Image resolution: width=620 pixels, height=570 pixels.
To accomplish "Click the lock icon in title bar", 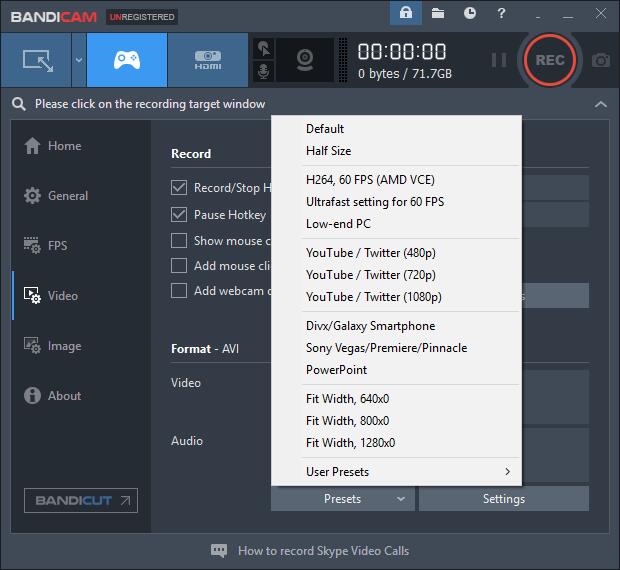I will click(x=406, y=13).
